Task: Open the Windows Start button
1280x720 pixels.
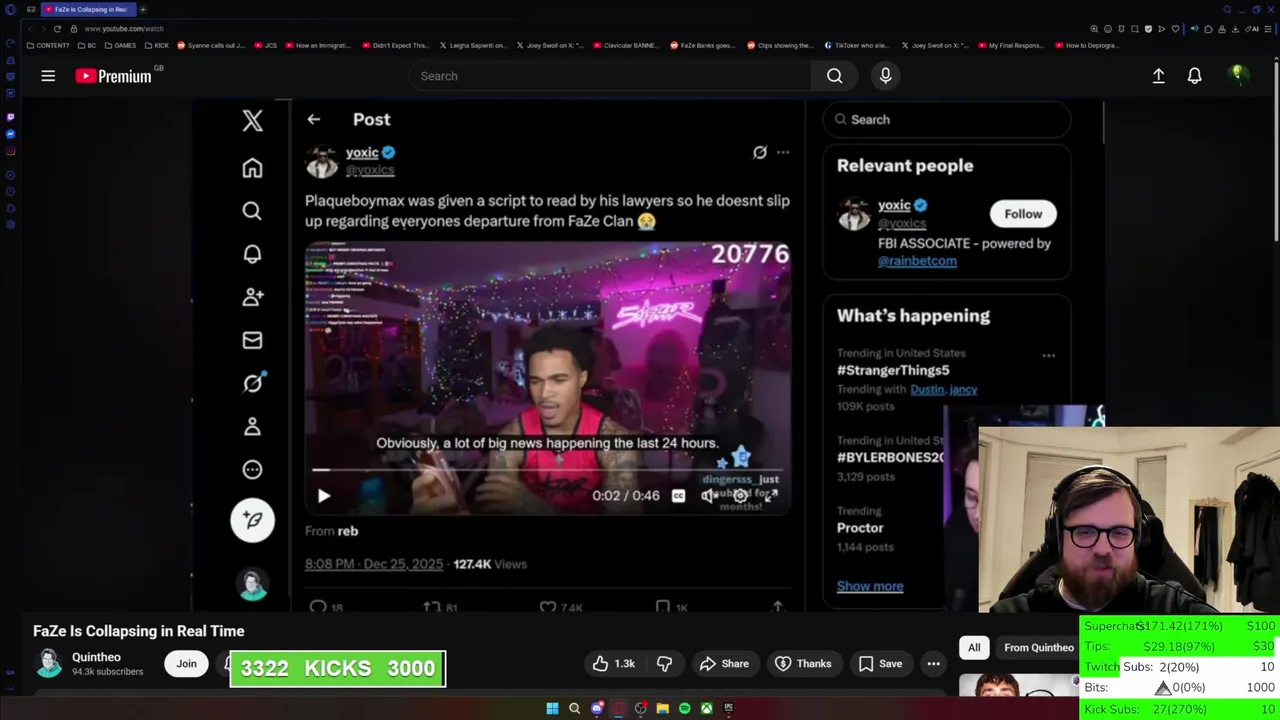Action: (x=552, y=709)
